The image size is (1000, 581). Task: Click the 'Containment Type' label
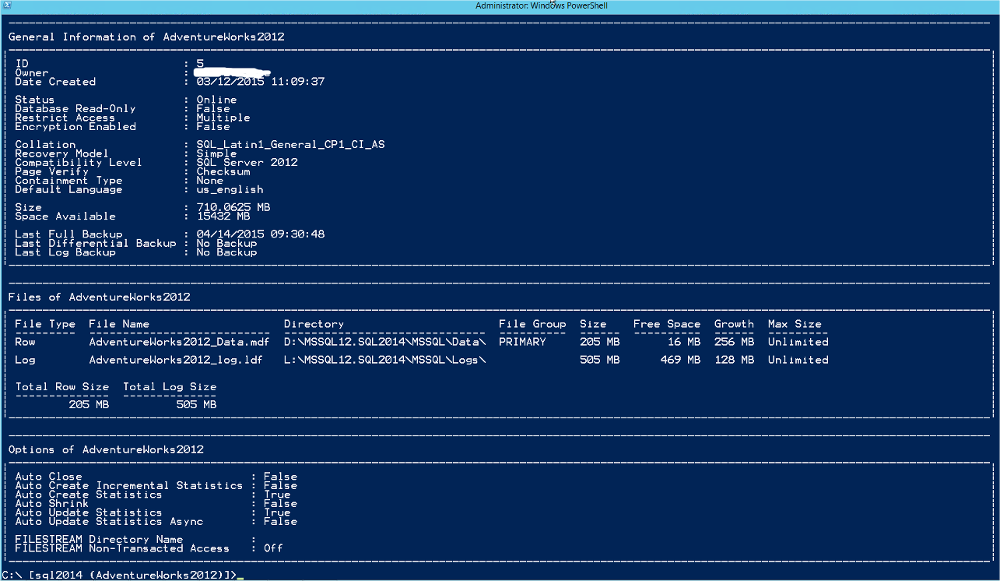point(69,180)
